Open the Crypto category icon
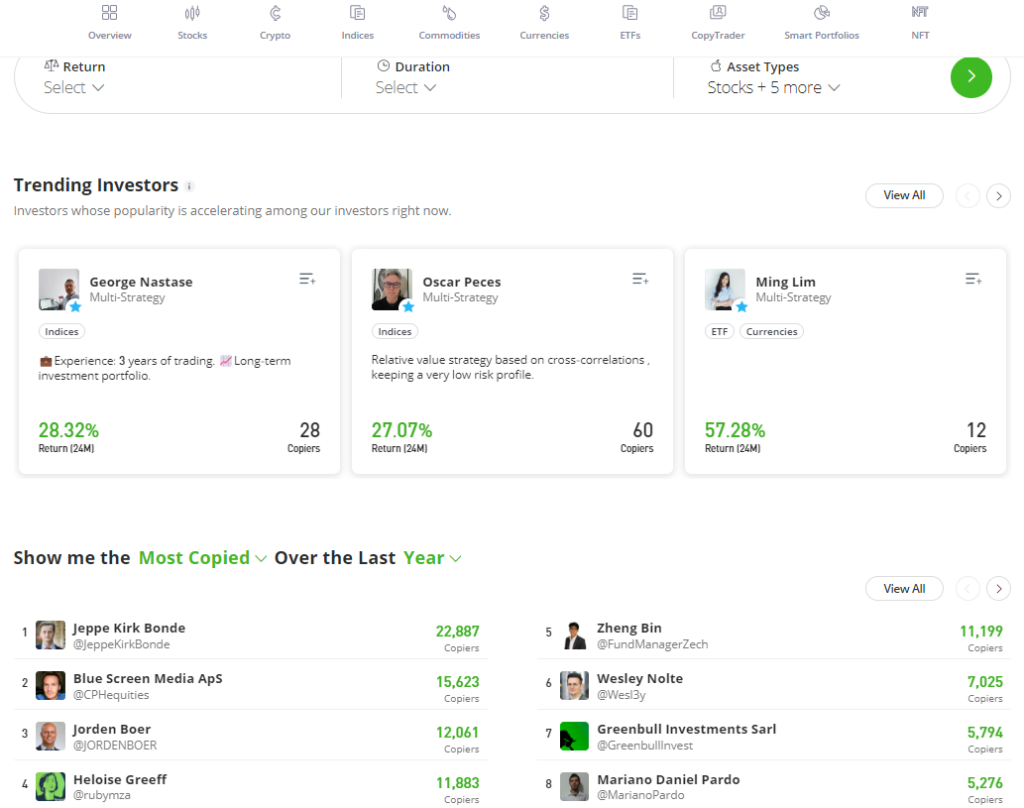 pyautogui.click(x=275, y=14)
